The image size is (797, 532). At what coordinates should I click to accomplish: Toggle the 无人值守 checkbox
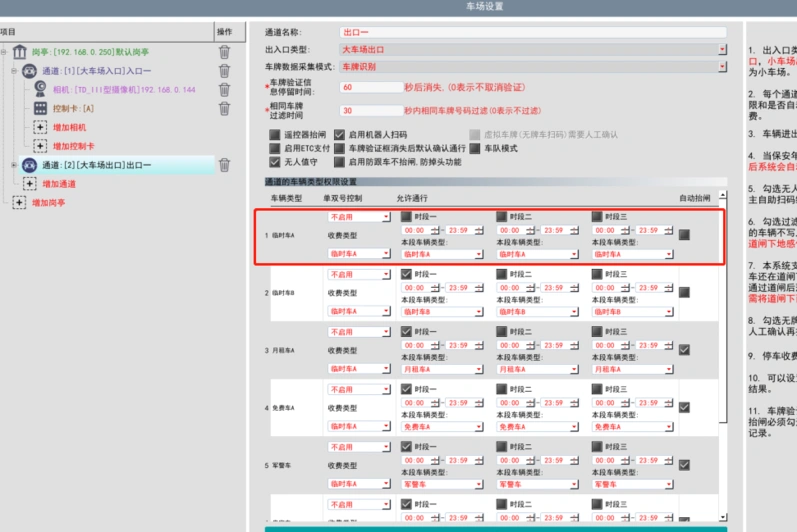(x=274, y=162)
